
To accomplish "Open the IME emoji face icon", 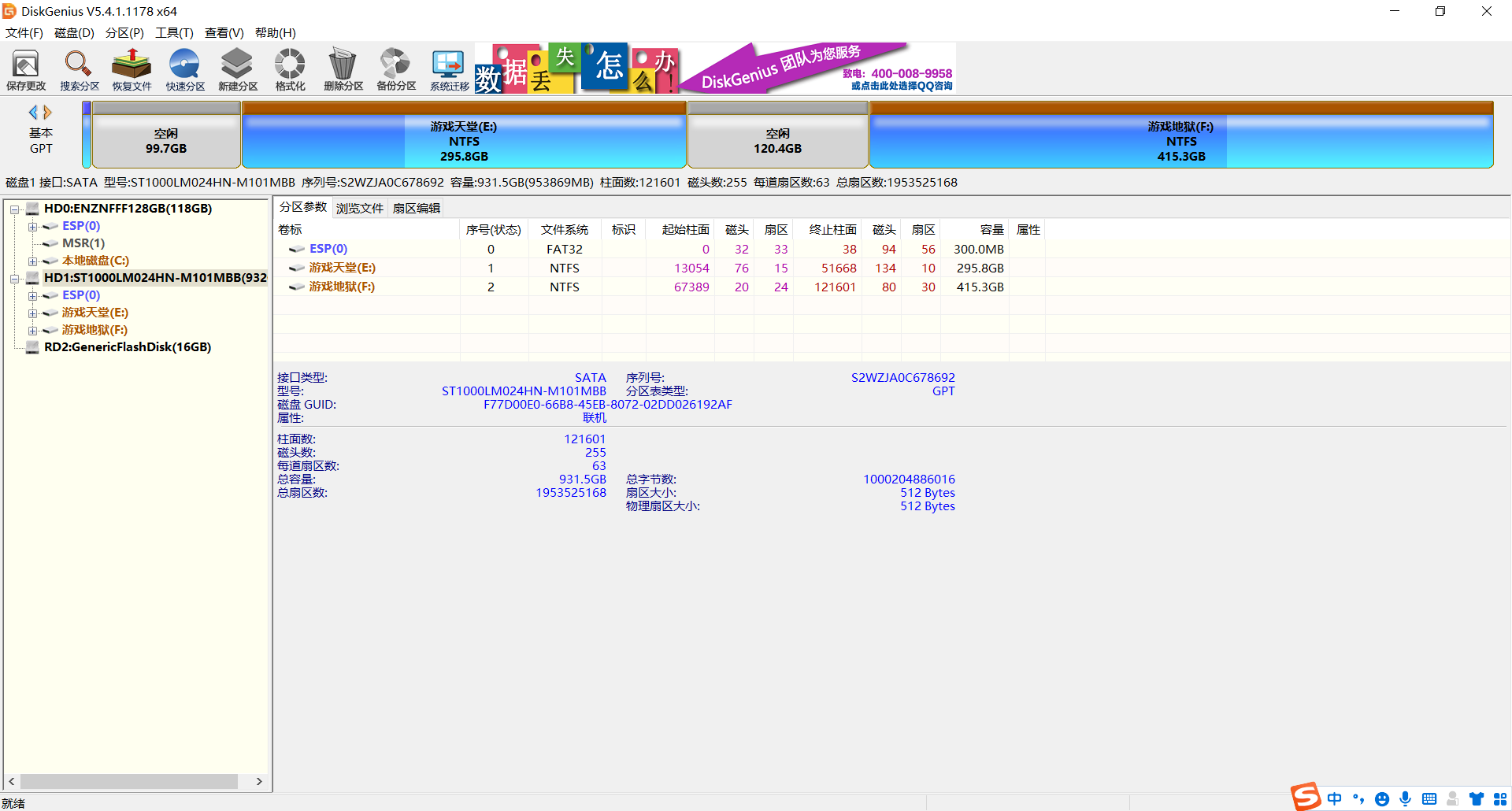I will pos(1381,799).
